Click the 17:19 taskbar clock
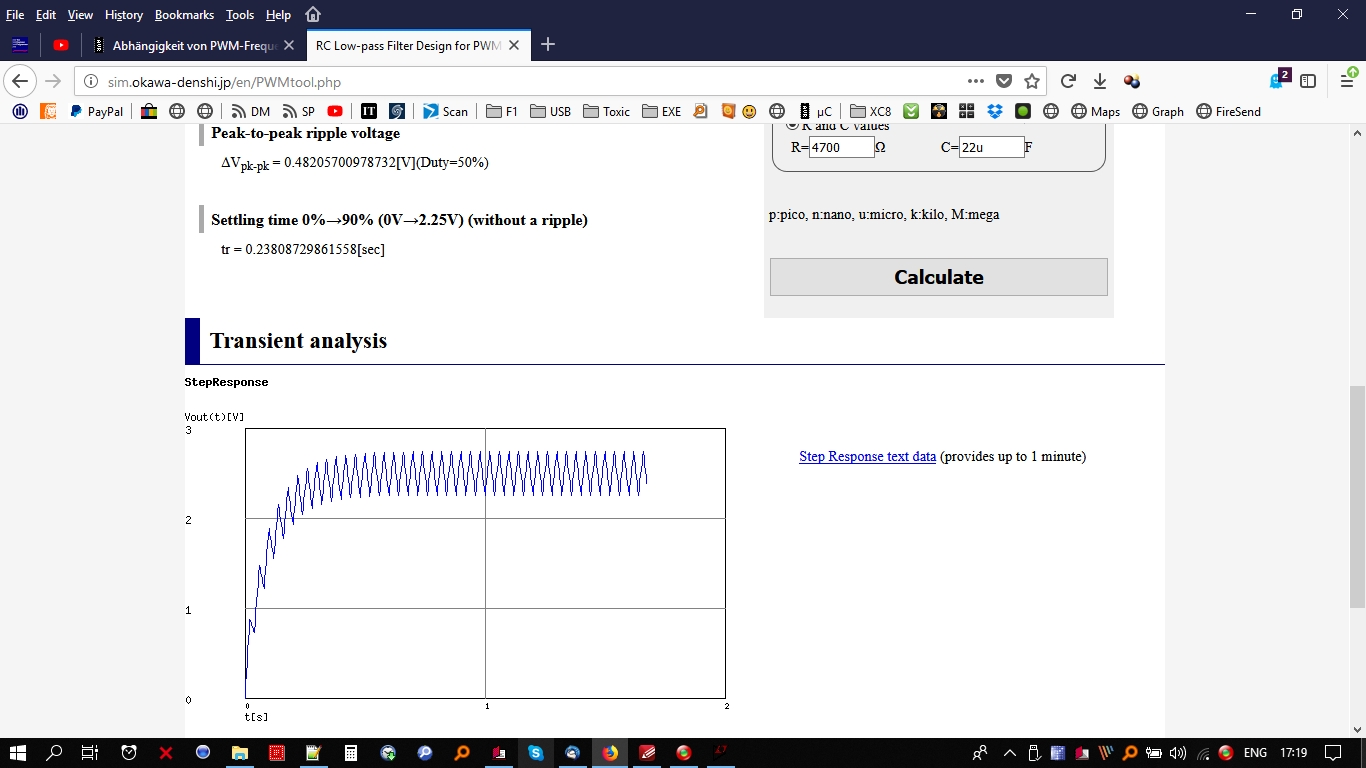The width and height of the screenshot is (1366, 768). (1293, 753)
